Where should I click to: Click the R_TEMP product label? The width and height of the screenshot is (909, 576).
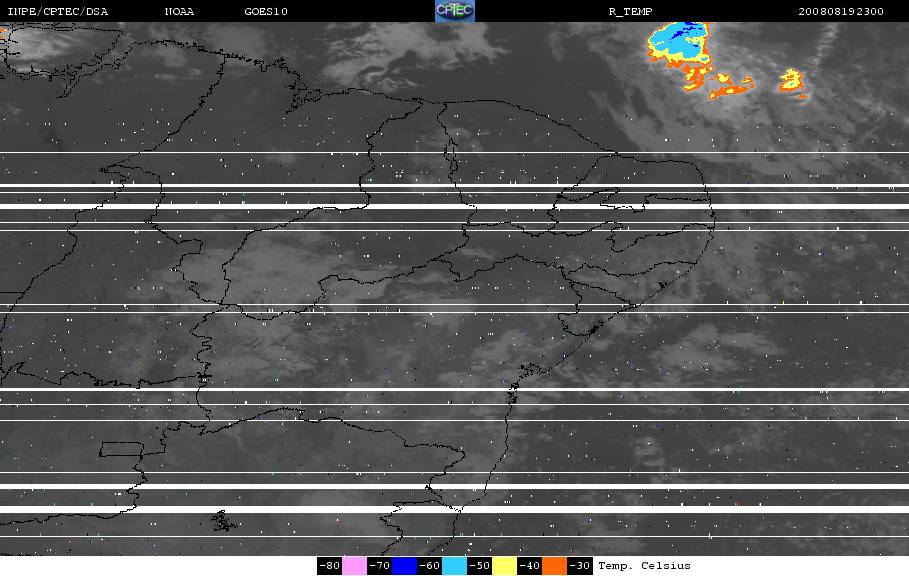[631, 12]
